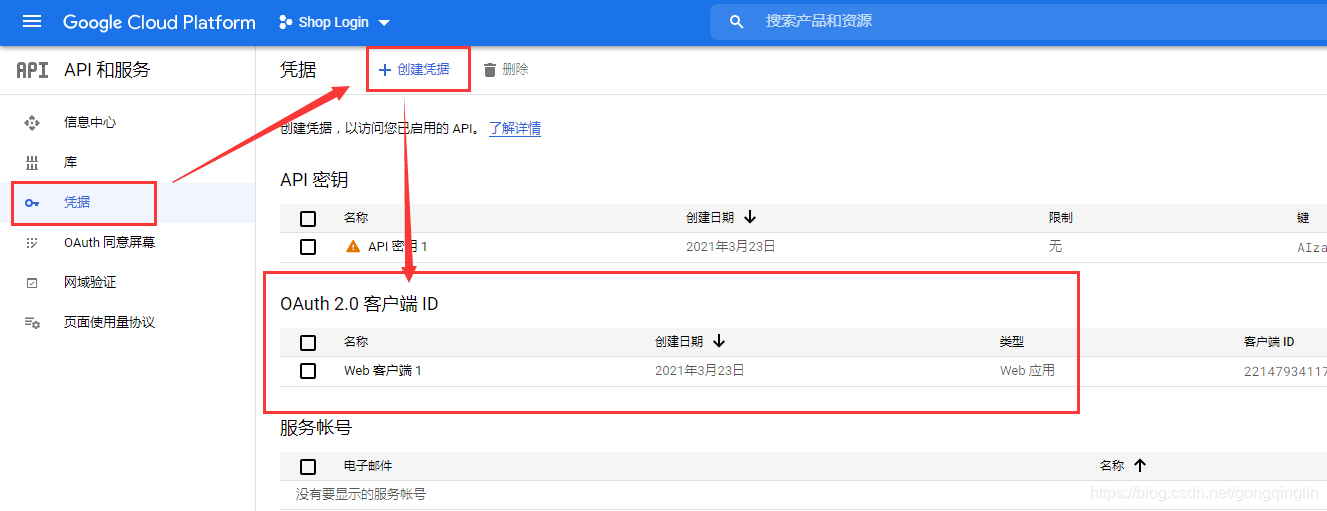The width and height of the screenshot is (1327, 511).
Task: Click the 类型 column header
Action: [x=1012, y=342]
